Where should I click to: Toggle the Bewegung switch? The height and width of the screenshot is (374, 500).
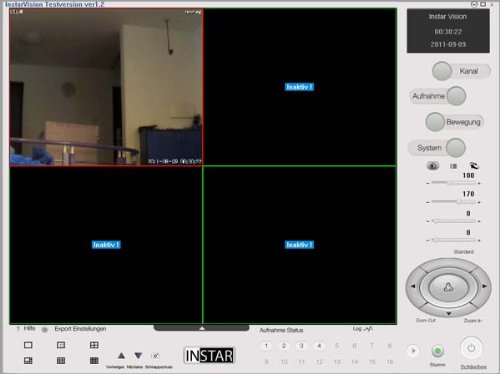[x=435, y=122]
